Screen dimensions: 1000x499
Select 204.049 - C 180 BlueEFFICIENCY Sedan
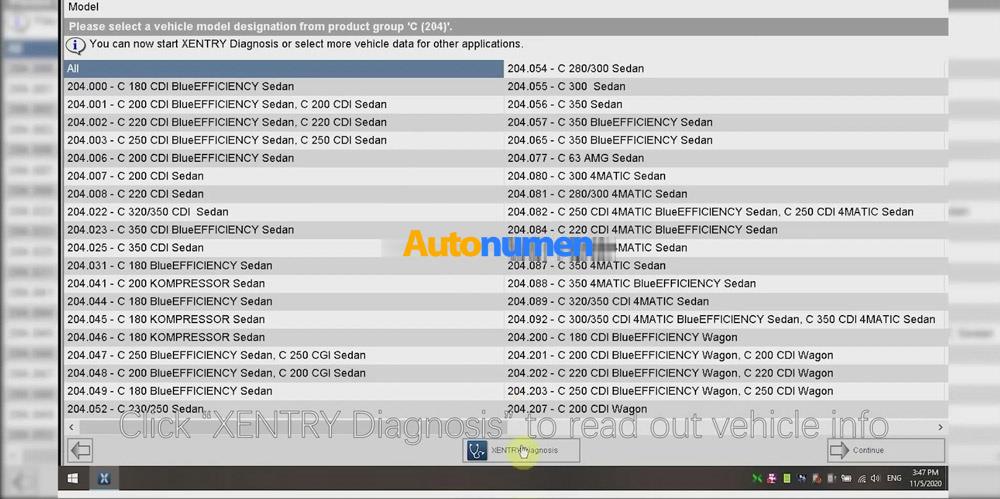pyautogui.click(x=284, y=391)
